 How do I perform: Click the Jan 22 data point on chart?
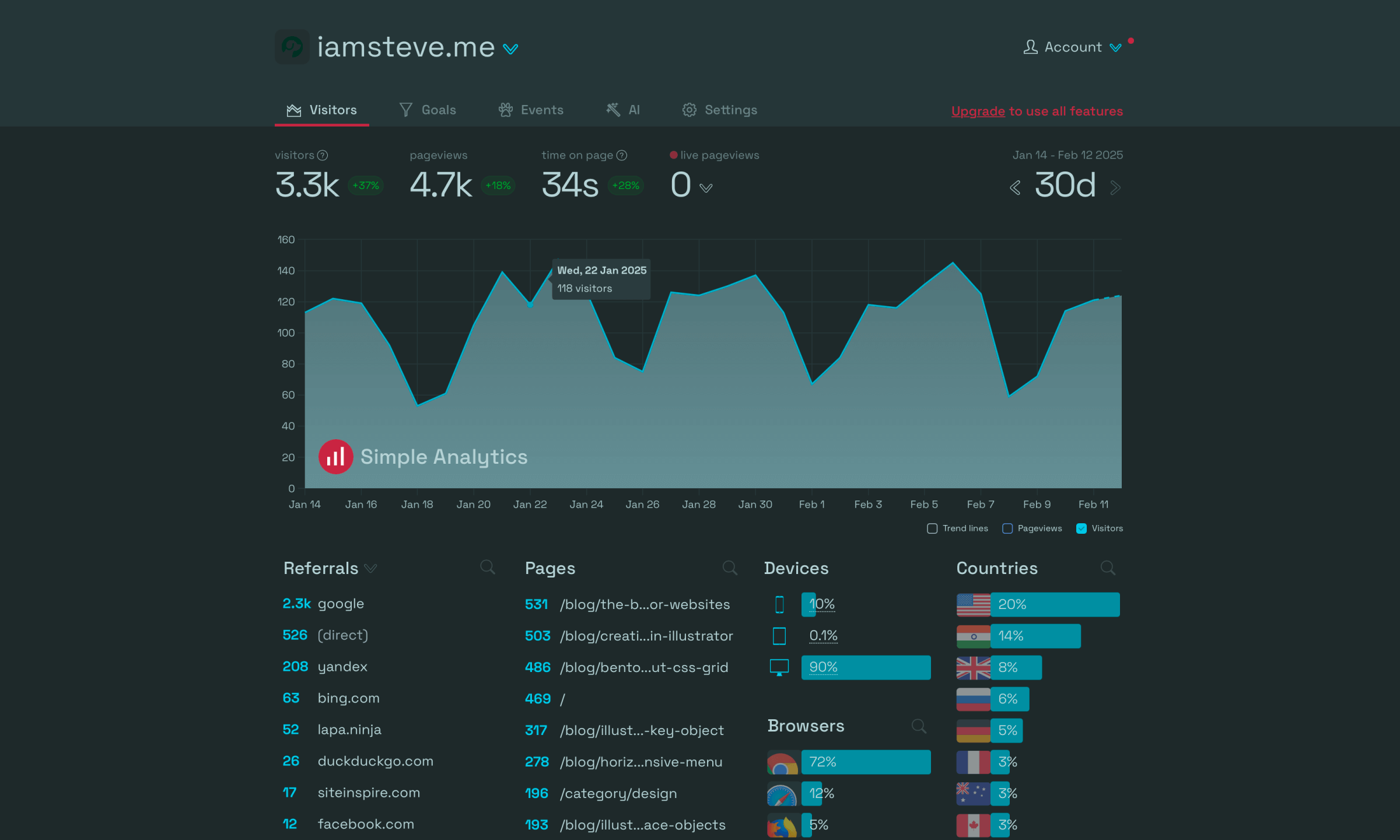pyautogui.click(x=530, y=304)
